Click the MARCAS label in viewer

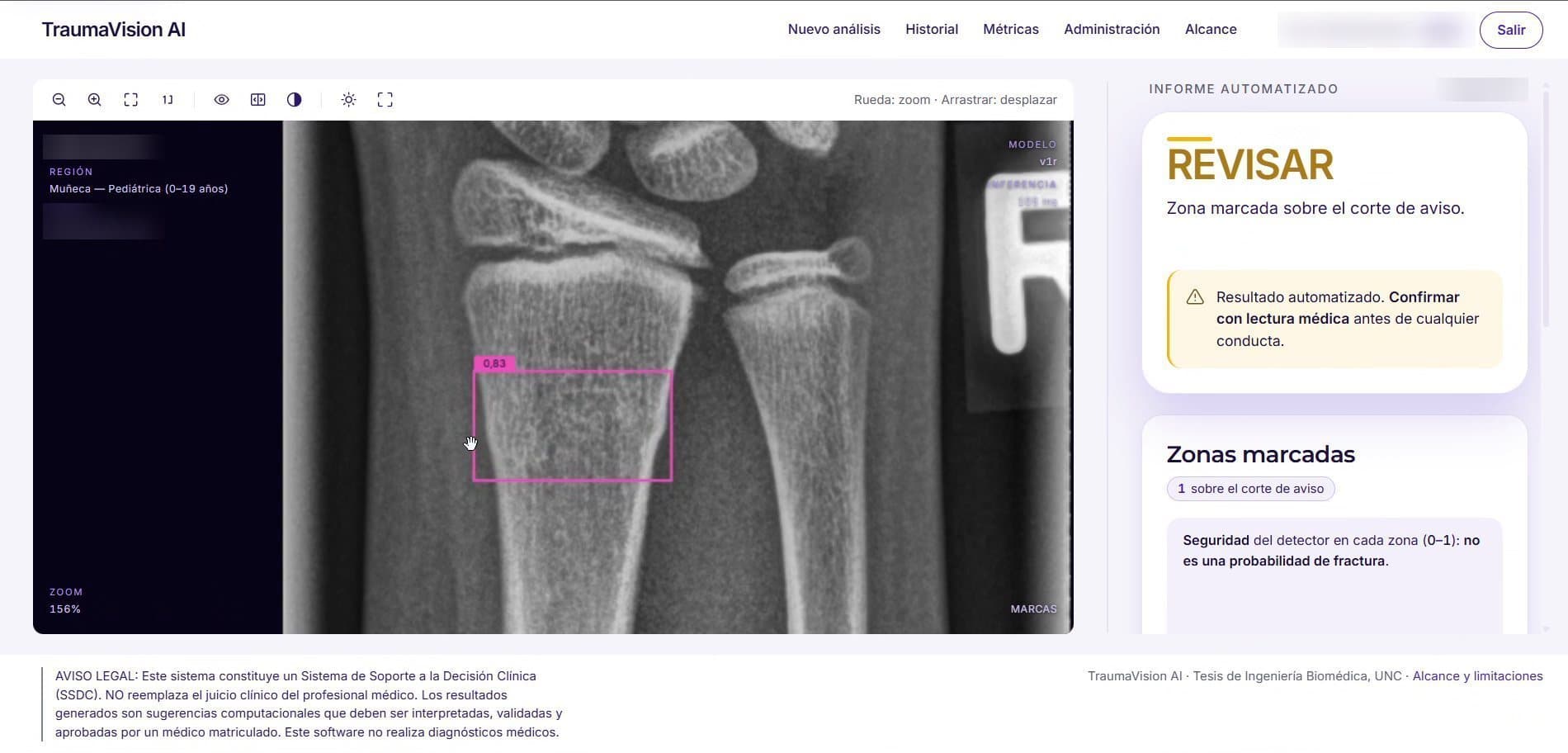[1033, 609]
